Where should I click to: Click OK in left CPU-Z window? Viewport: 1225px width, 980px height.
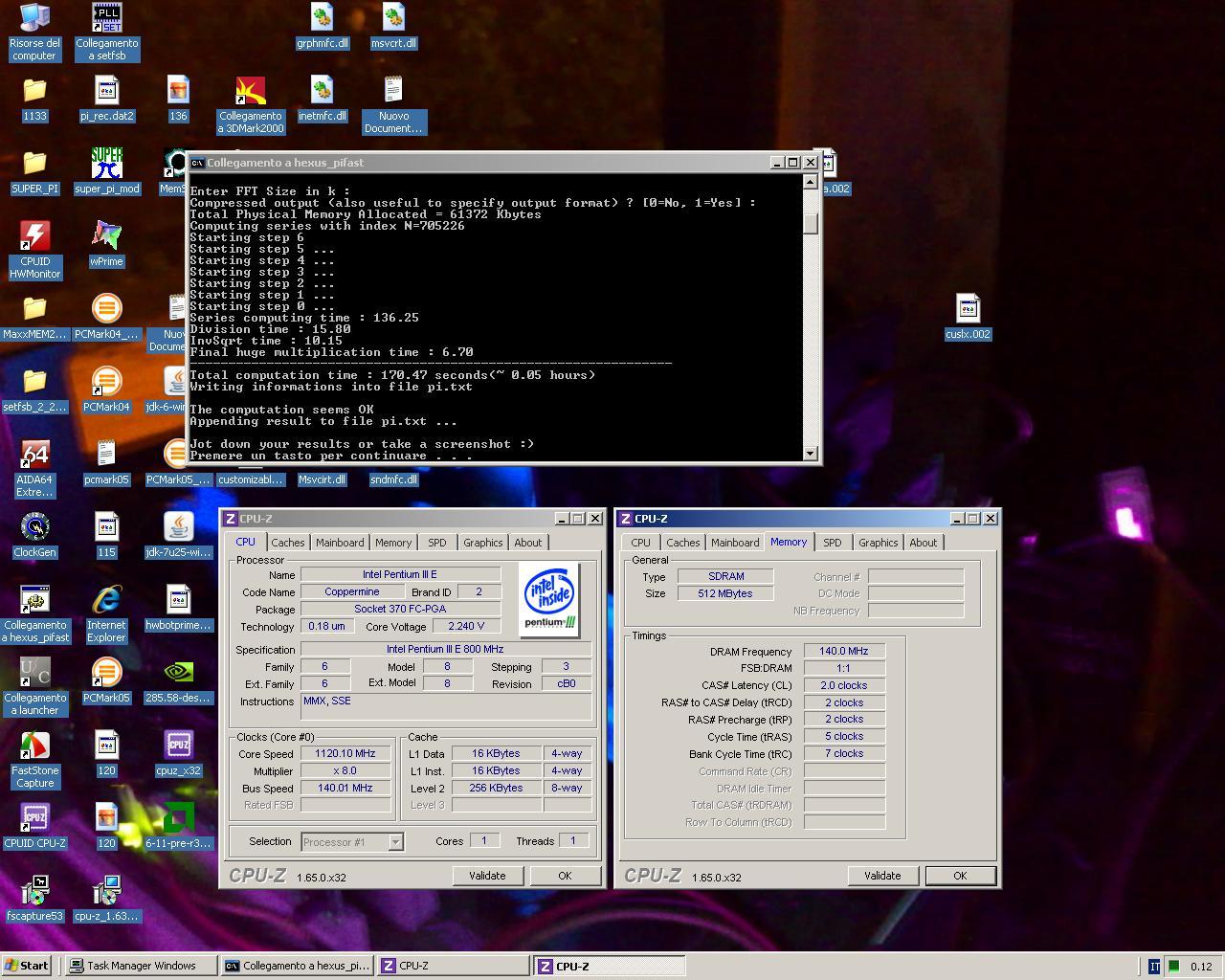pos(565,876)
